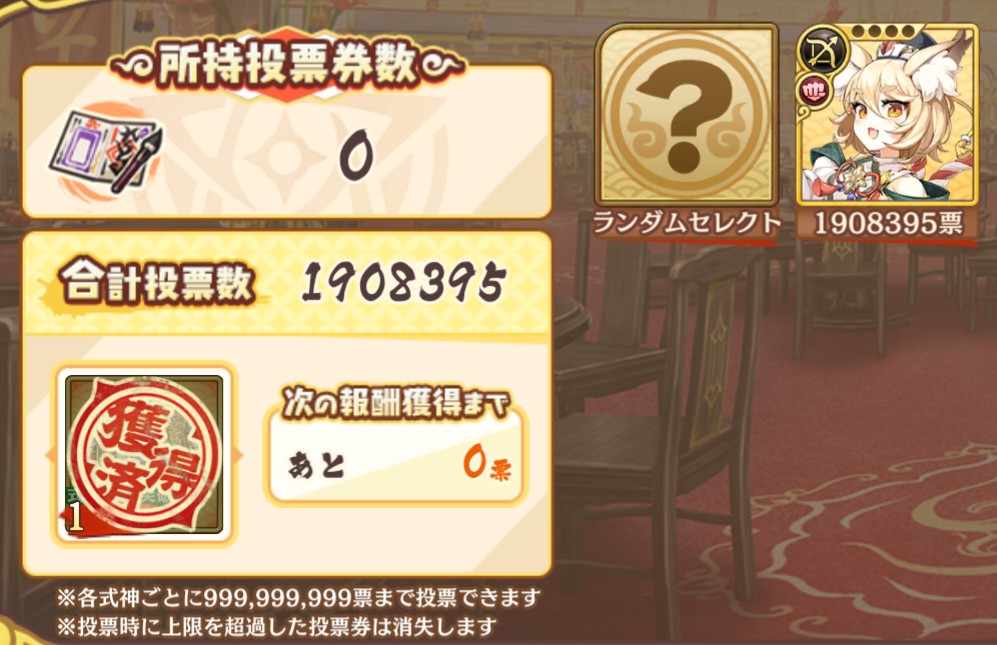Click the 次の報酬獲得まで label
997x645 pixels.
tap(395, 403)
